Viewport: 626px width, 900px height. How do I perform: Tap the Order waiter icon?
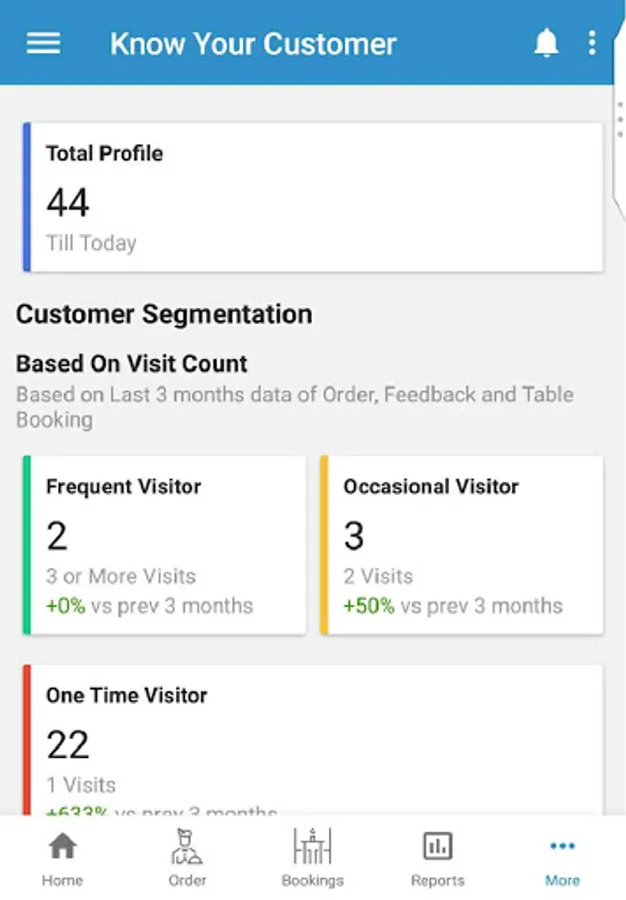(x=187, y=846)
